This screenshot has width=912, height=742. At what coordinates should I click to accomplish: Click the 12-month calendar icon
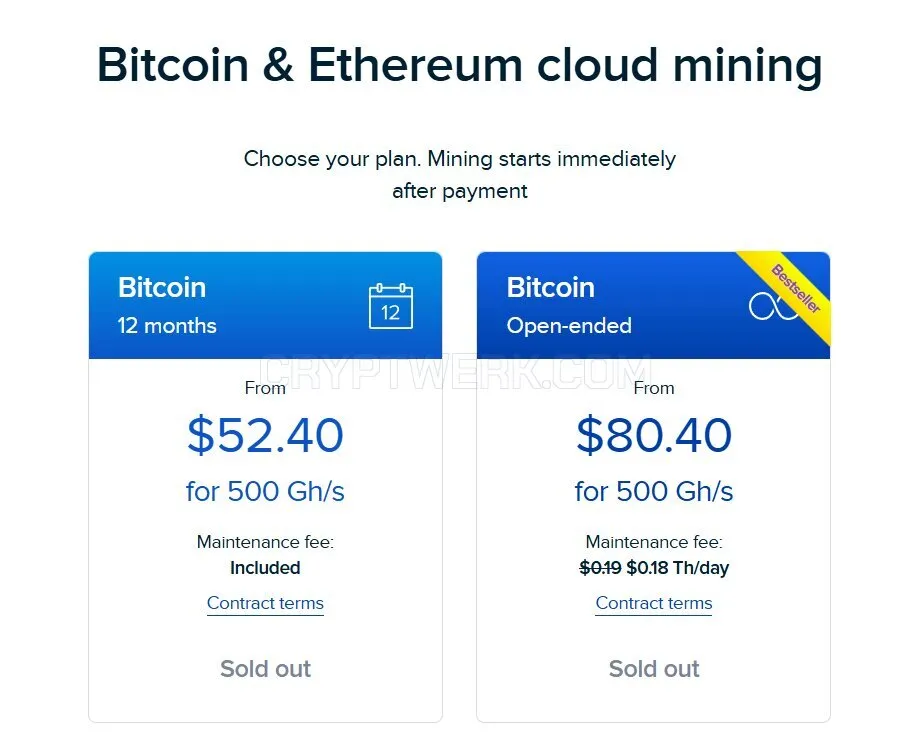pyautogui.click(x=391, y=306)
